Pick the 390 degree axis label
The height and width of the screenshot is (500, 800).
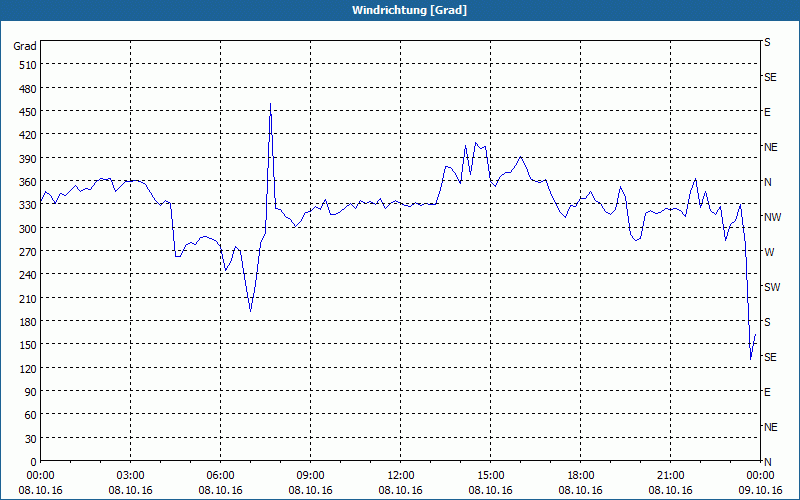[x=28, y=159]
